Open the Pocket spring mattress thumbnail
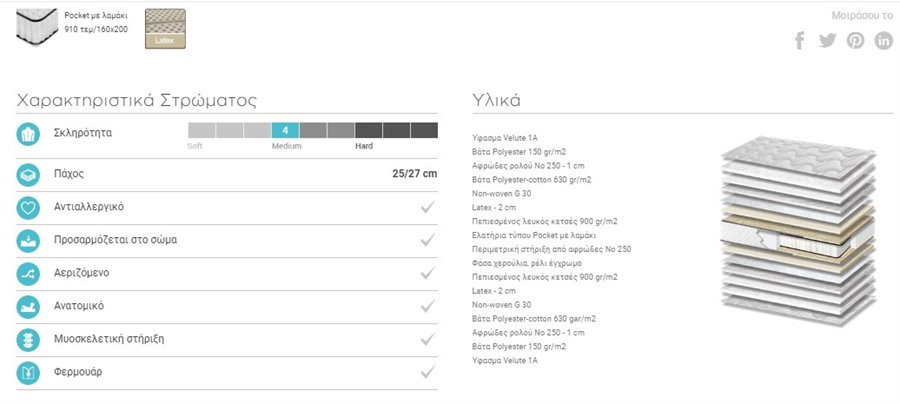900x404 pixels. pos(37,26)
